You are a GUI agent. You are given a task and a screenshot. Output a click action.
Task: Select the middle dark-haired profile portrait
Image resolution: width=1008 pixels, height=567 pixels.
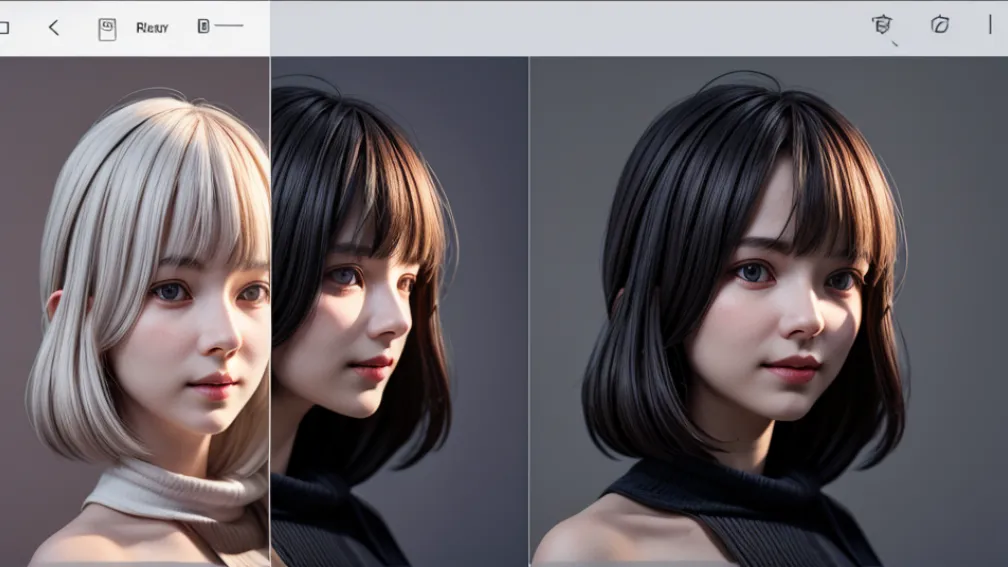tap(399, 311)
